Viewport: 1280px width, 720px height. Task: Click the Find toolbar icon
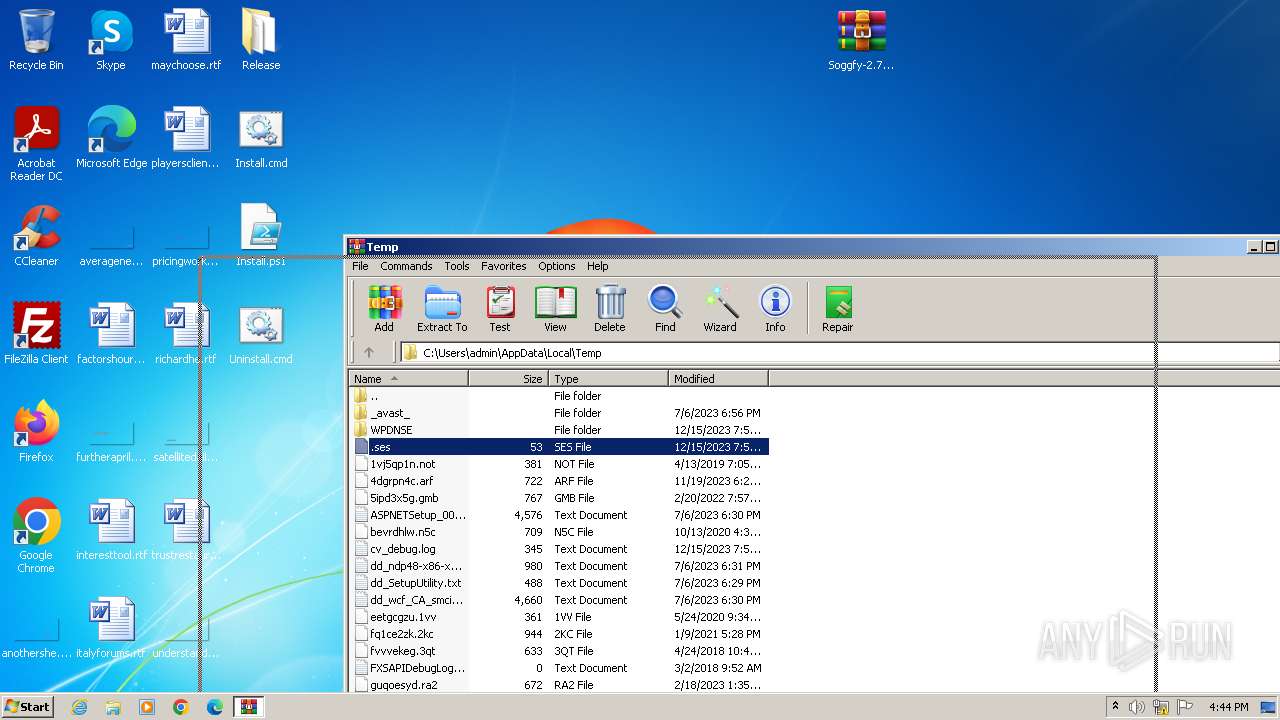click(665, 309)
